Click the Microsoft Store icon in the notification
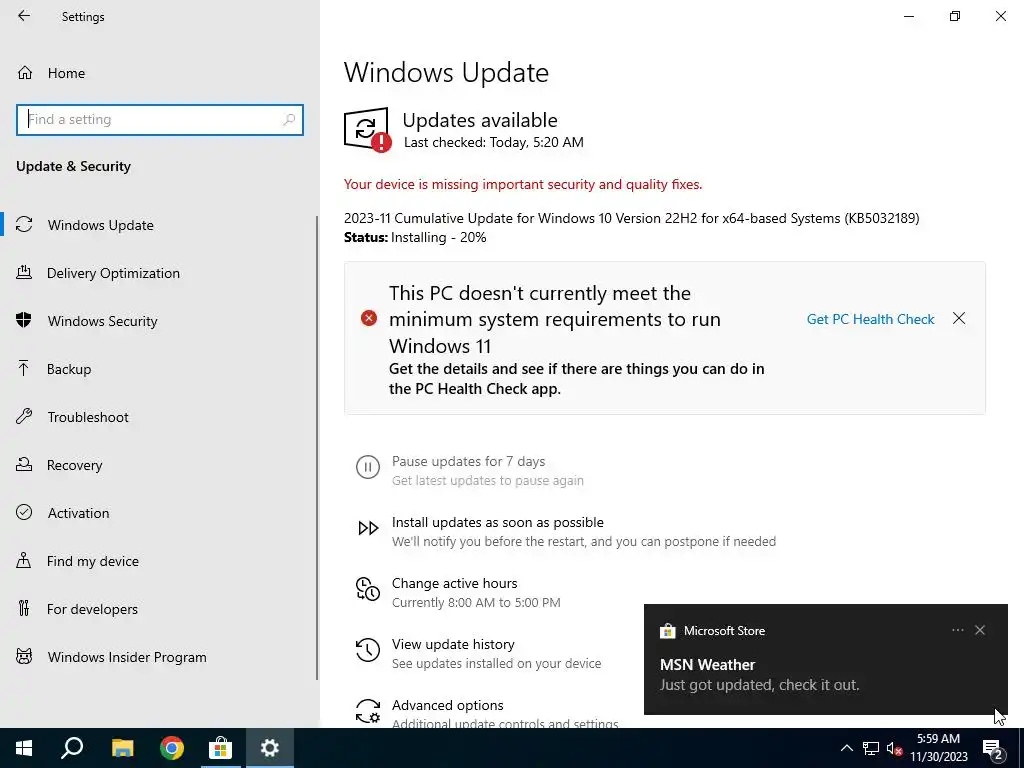 click(x=667, y=631)
